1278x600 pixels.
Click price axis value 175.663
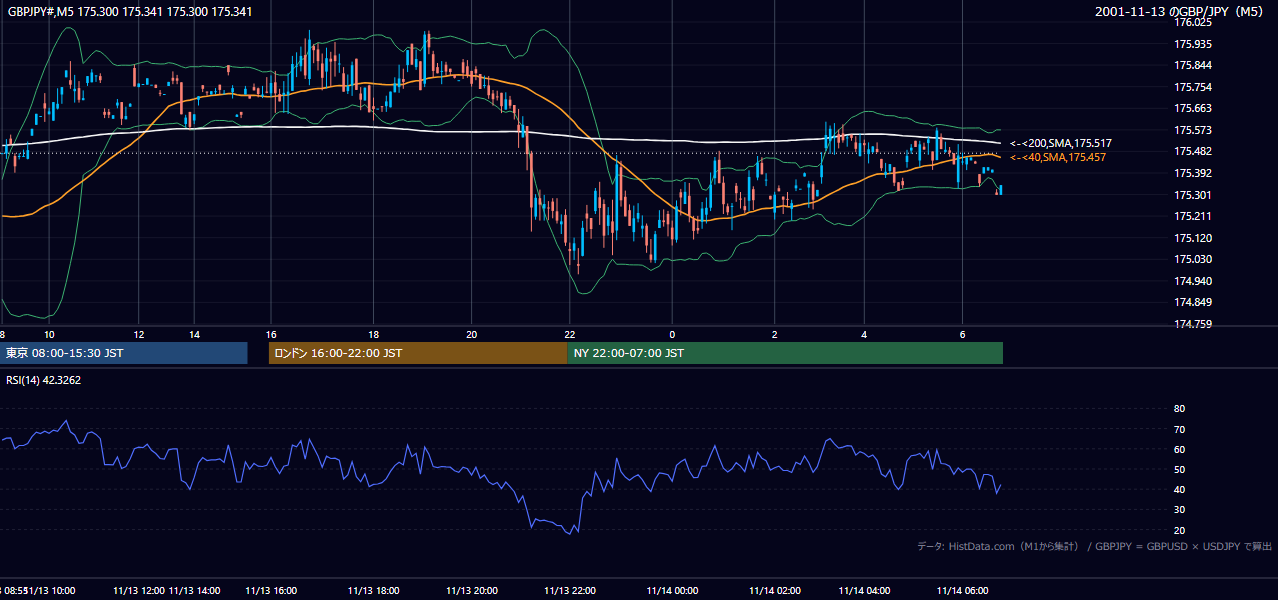(1194, 108)
